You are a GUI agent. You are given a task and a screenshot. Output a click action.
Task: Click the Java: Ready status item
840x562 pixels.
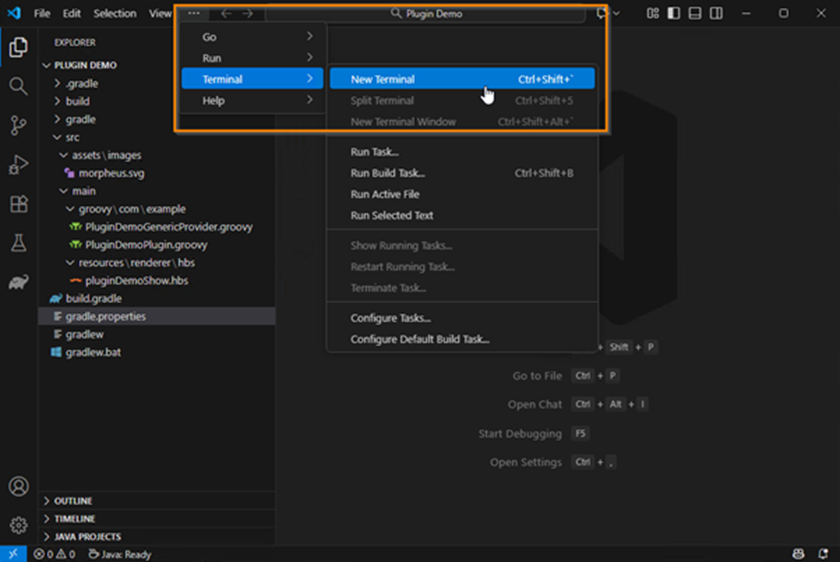[119, 554]
